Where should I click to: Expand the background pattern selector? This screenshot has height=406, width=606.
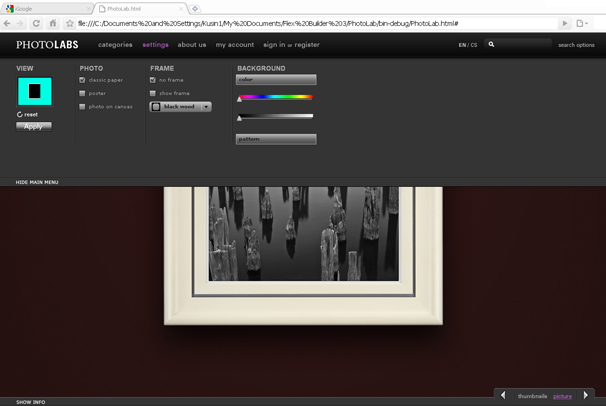[x=276, y=139]
